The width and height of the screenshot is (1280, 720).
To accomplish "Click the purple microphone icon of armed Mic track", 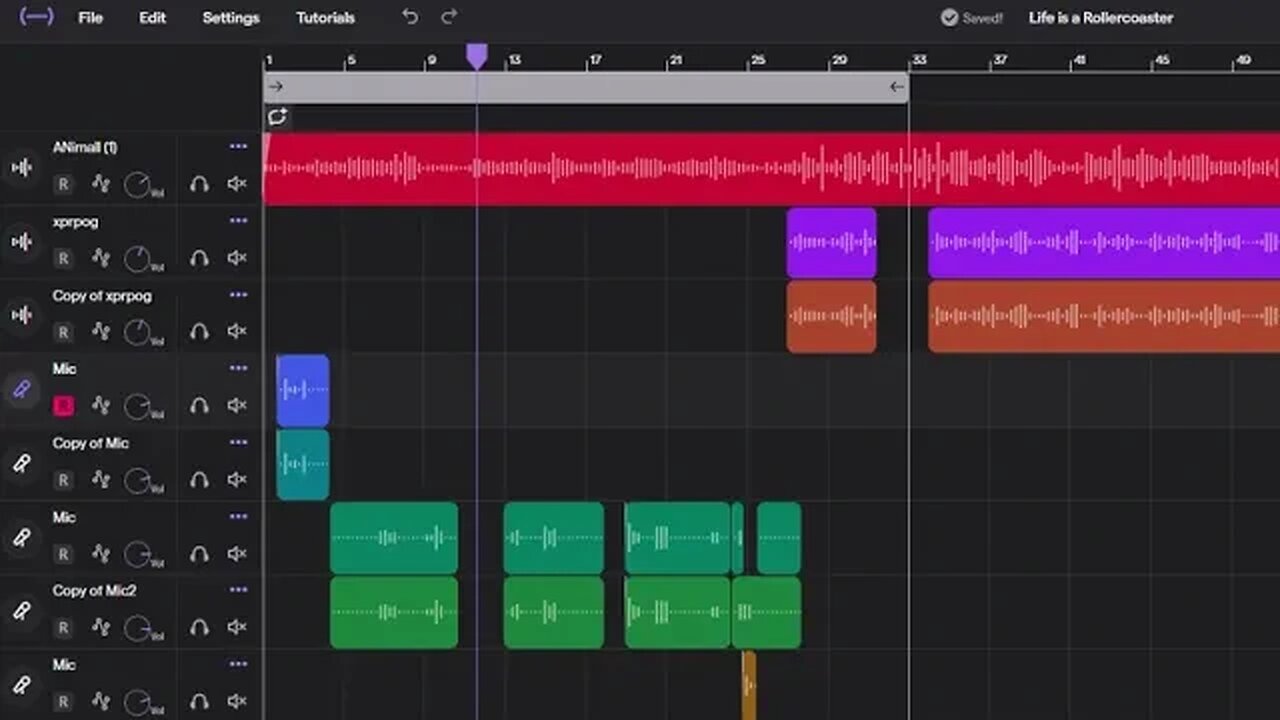I will point(21,390).
